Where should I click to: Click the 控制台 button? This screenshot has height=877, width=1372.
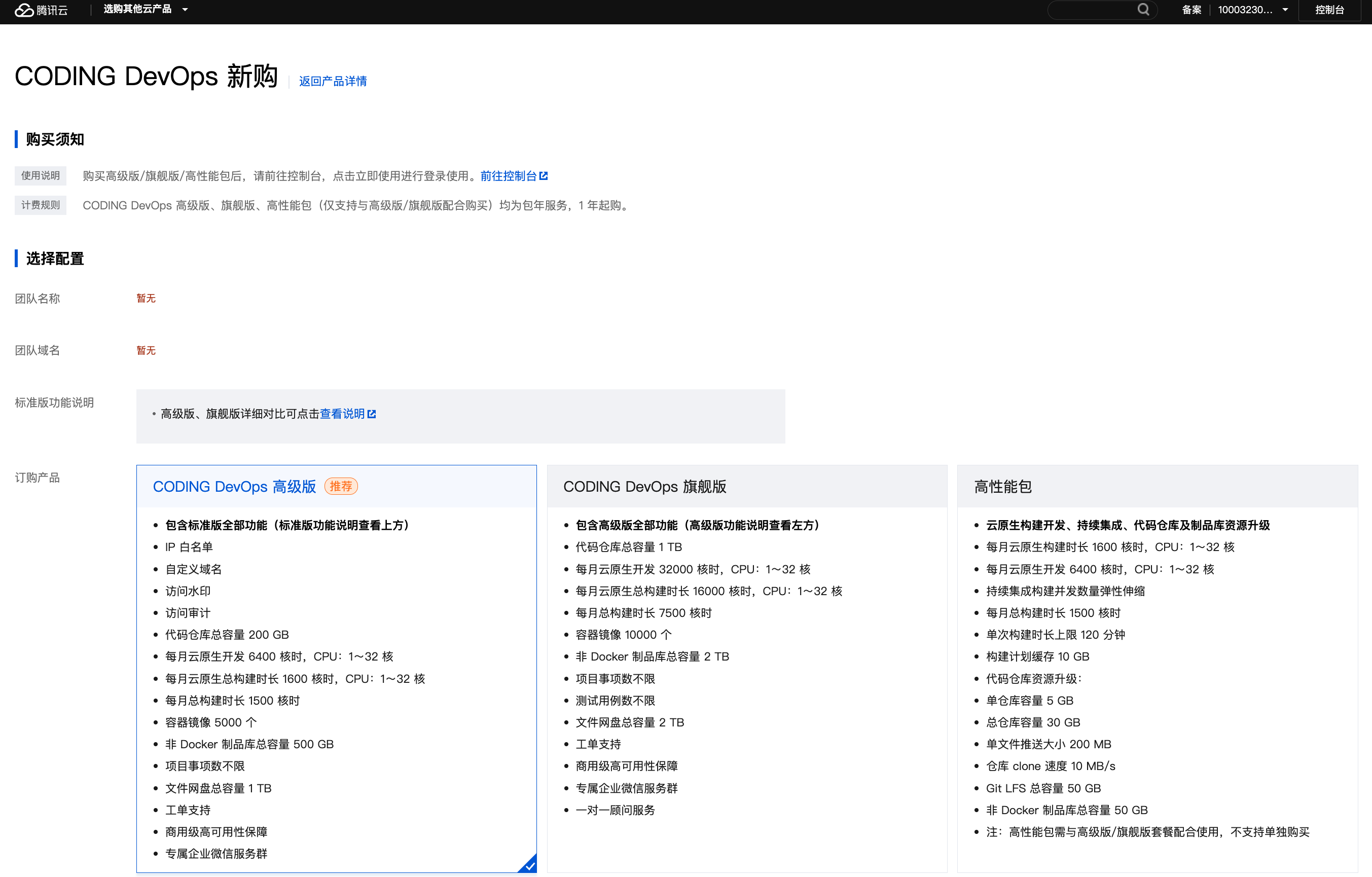[x=1329, y=10]
